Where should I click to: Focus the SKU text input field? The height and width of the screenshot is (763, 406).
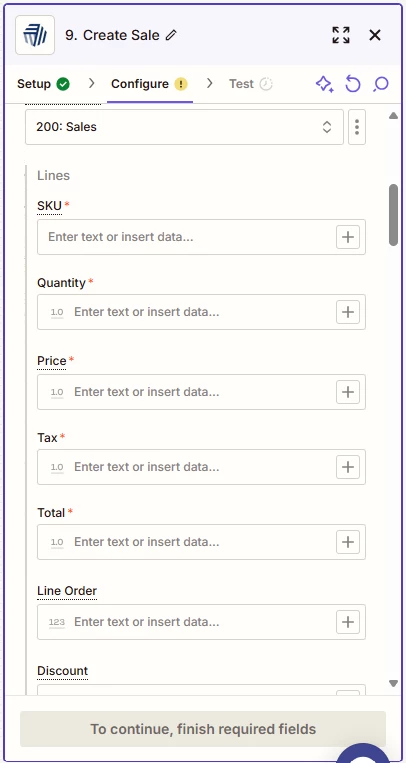(186, 237)
